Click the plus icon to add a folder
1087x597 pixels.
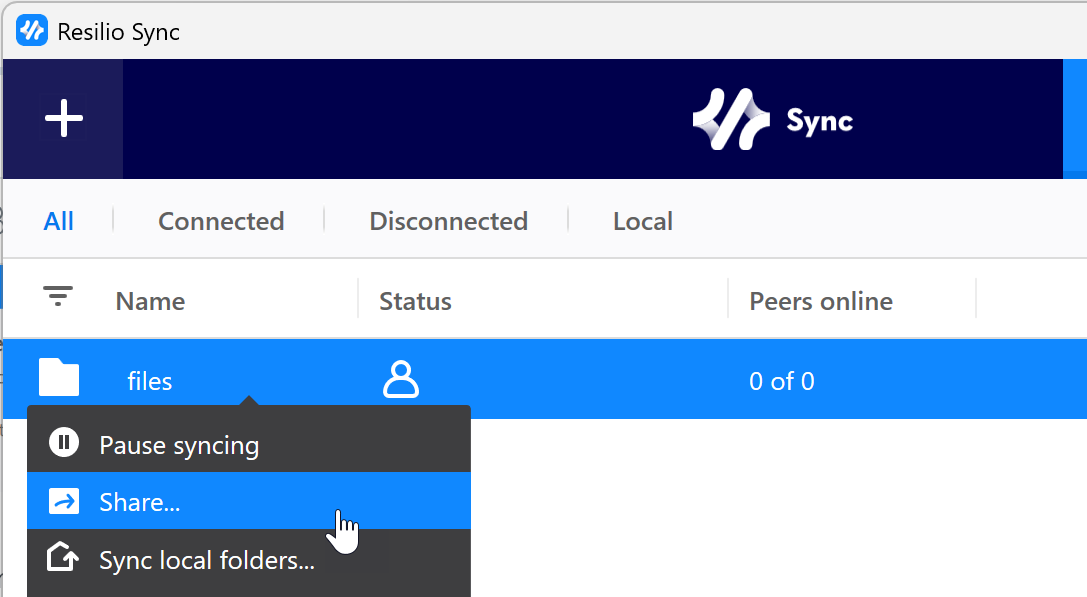pyautogui.click(x=63, y=118)
